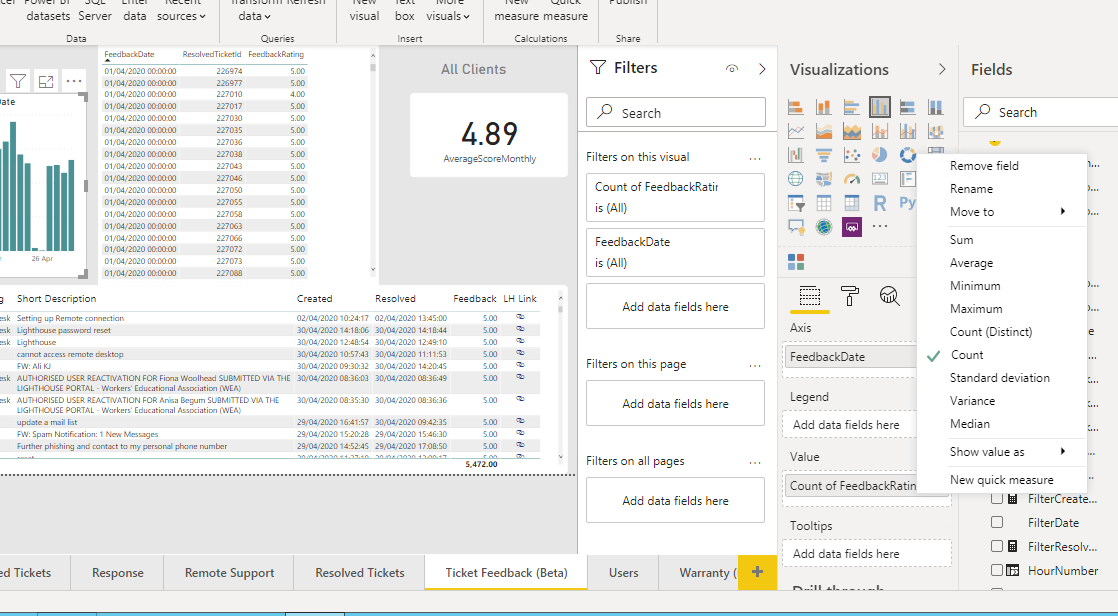Choose the gauge visual
1118x616 pixels.
pos(851,179)
